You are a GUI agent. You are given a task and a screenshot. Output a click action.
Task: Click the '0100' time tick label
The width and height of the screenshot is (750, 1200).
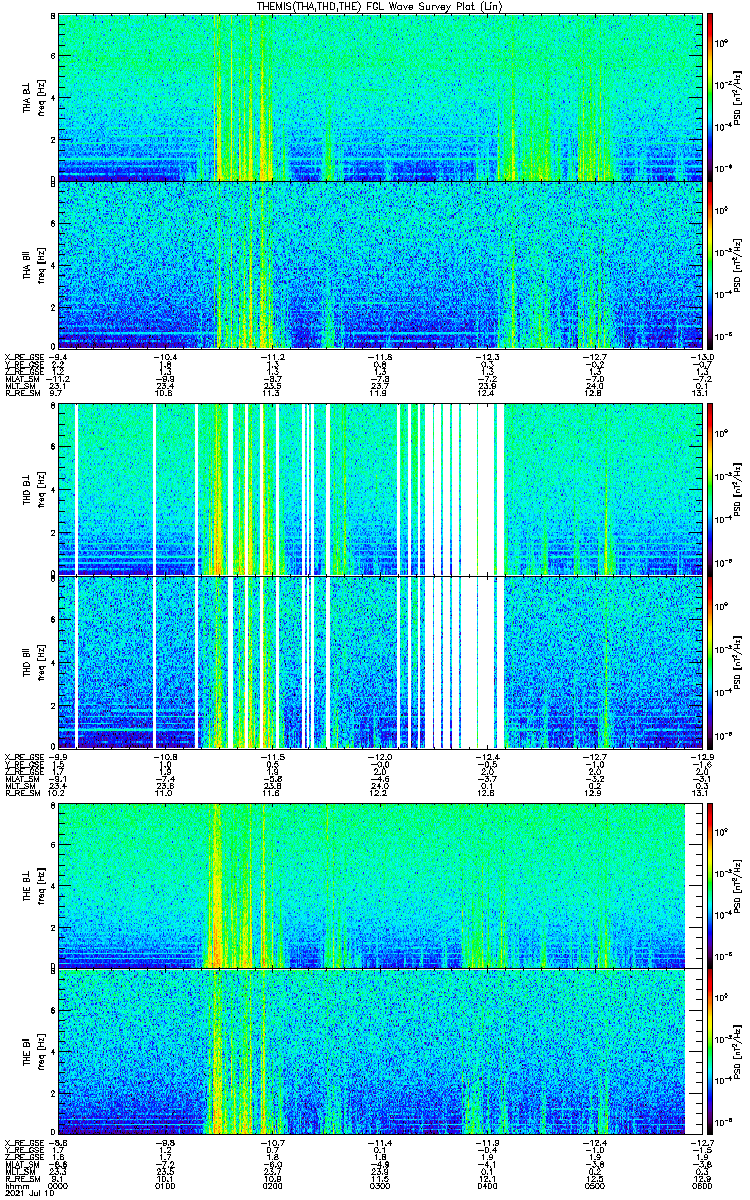[x=163, y=1185]
